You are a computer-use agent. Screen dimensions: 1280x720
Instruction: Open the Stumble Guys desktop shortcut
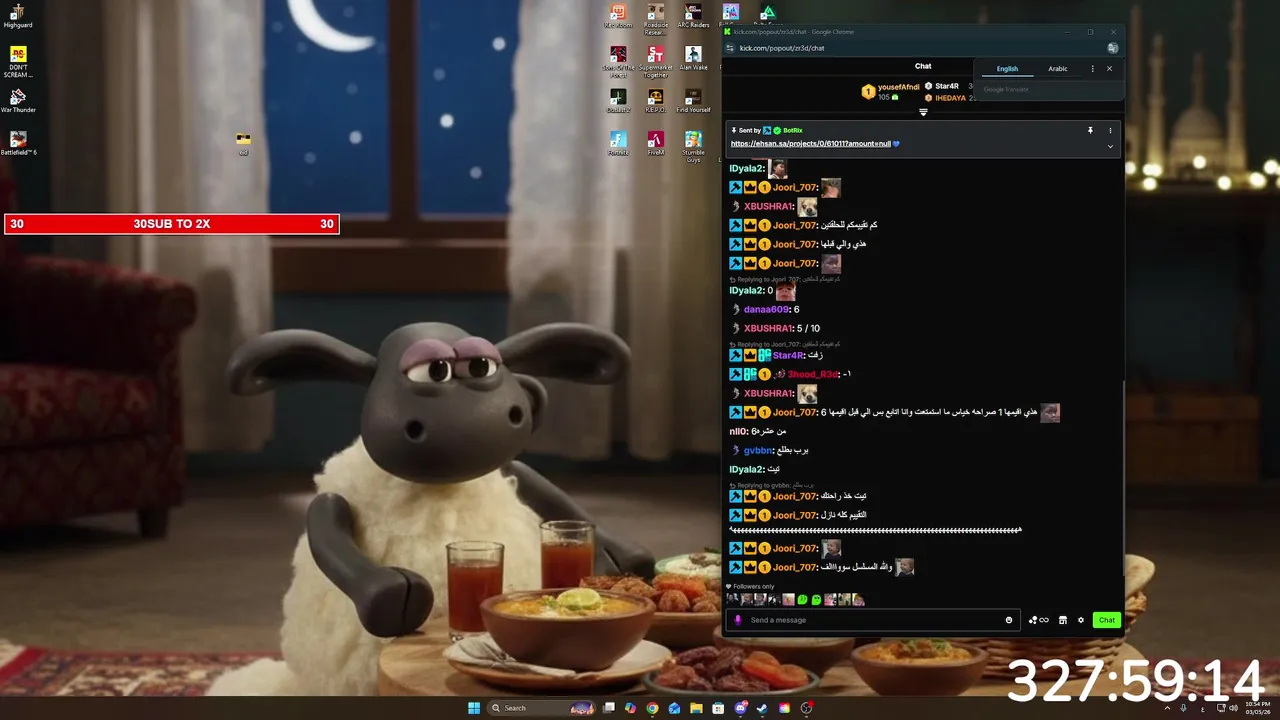pyautogui.click(x=693, y=146)
